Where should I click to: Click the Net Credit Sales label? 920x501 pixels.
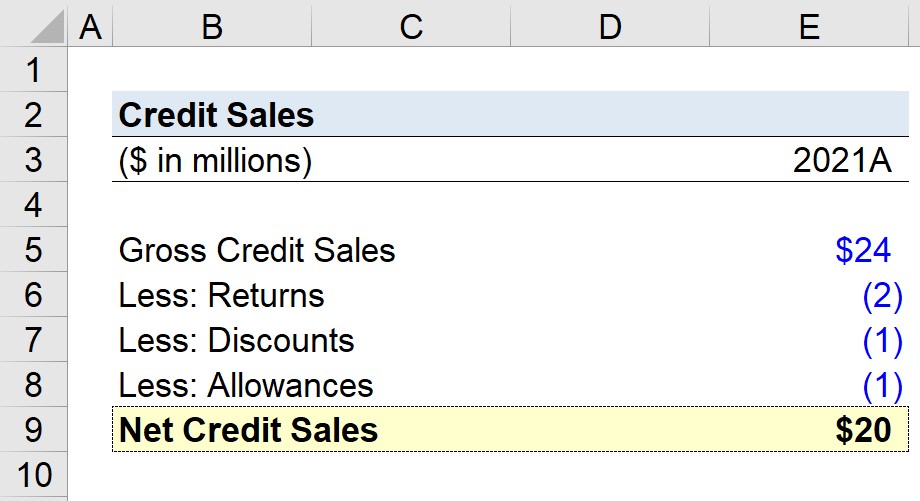248,430
